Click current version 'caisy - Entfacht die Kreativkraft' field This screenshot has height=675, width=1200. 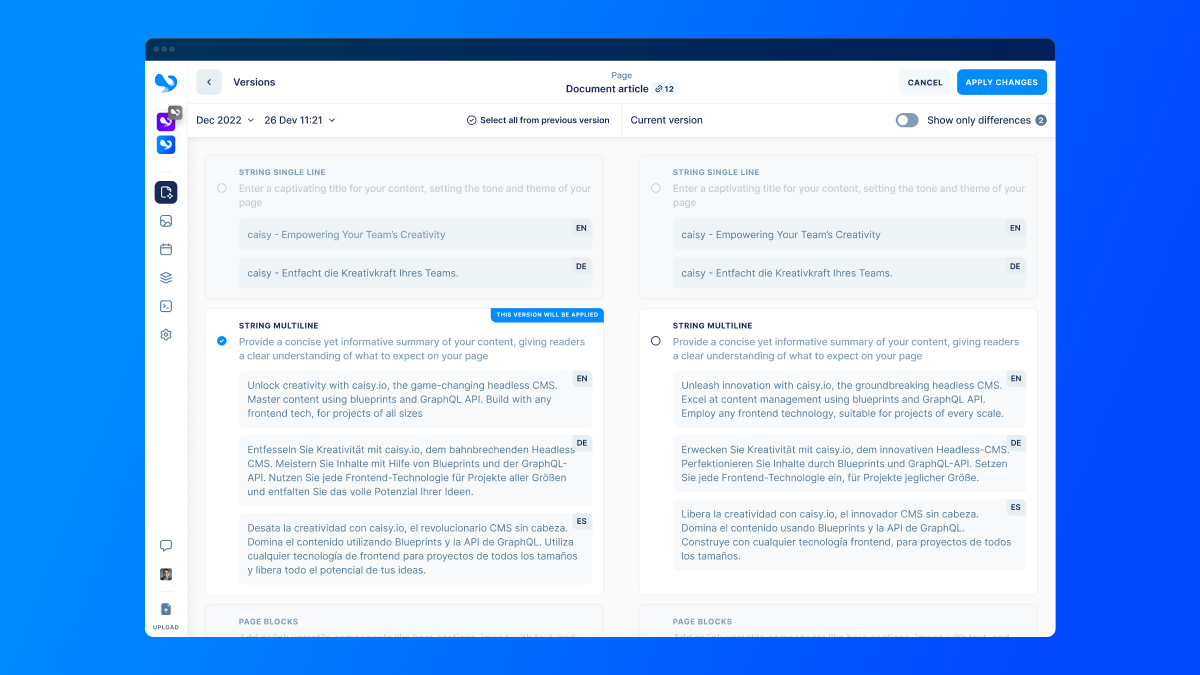pos(850,273)
